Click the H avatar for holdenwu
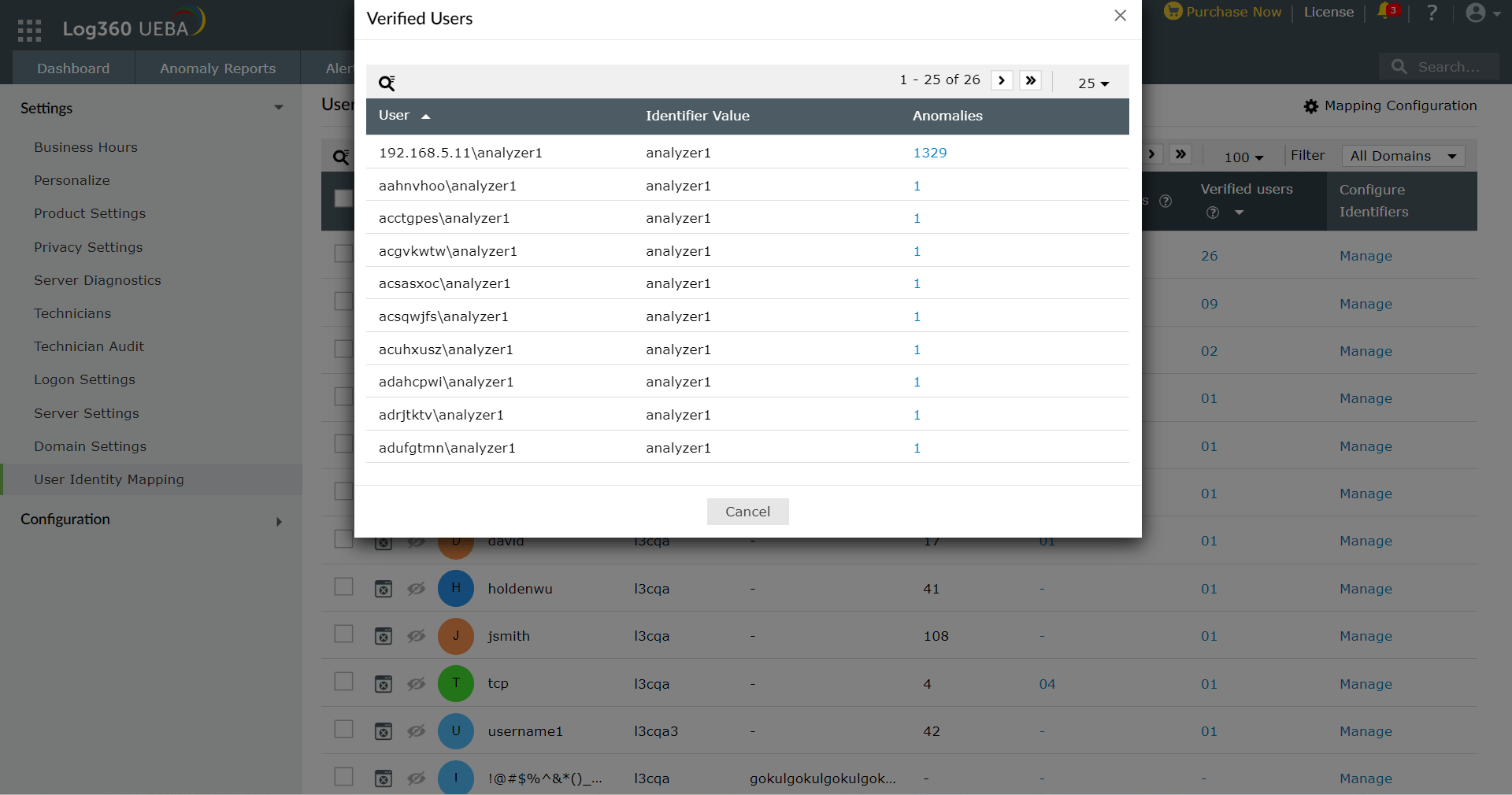Image resolution: width=1512 pixels, height=795 pixels. click(x=456, y=588)
